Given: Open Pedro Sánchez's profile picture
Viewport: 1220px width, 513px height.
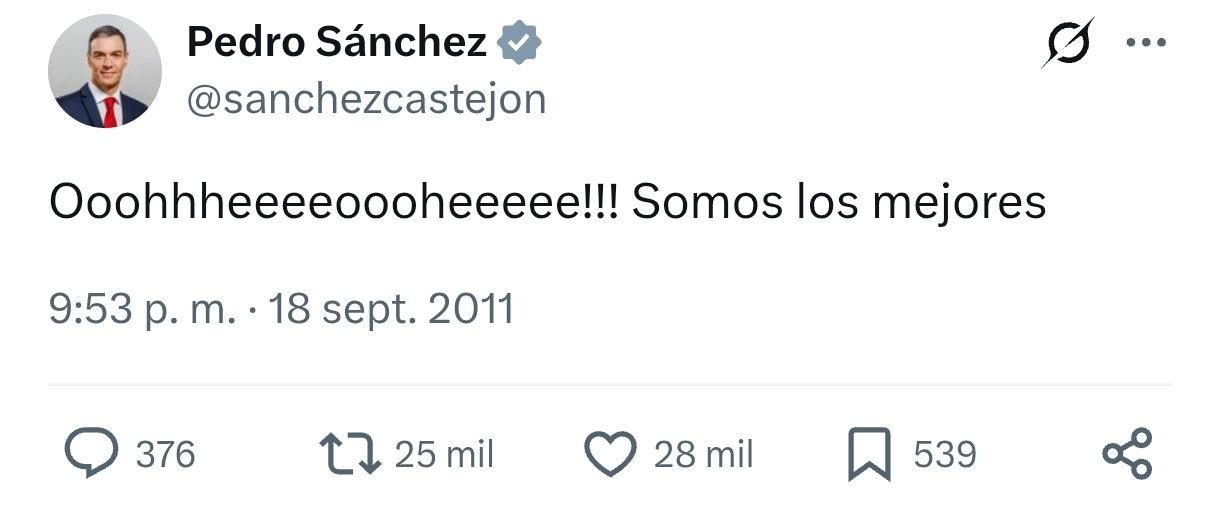Looking at the screenshot, I should coord(104,71).
